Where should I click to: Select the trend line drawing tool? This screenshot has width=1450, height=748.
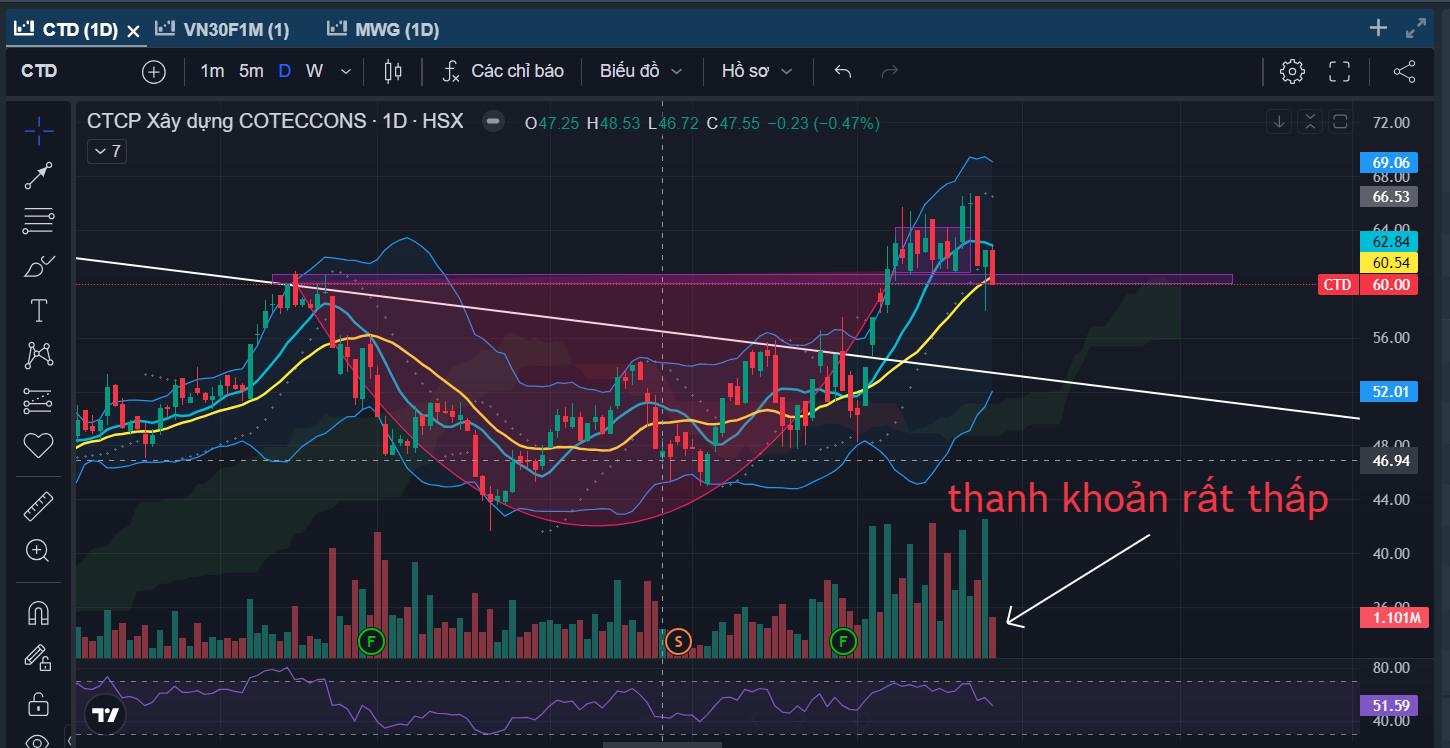[x=39, y=175]
